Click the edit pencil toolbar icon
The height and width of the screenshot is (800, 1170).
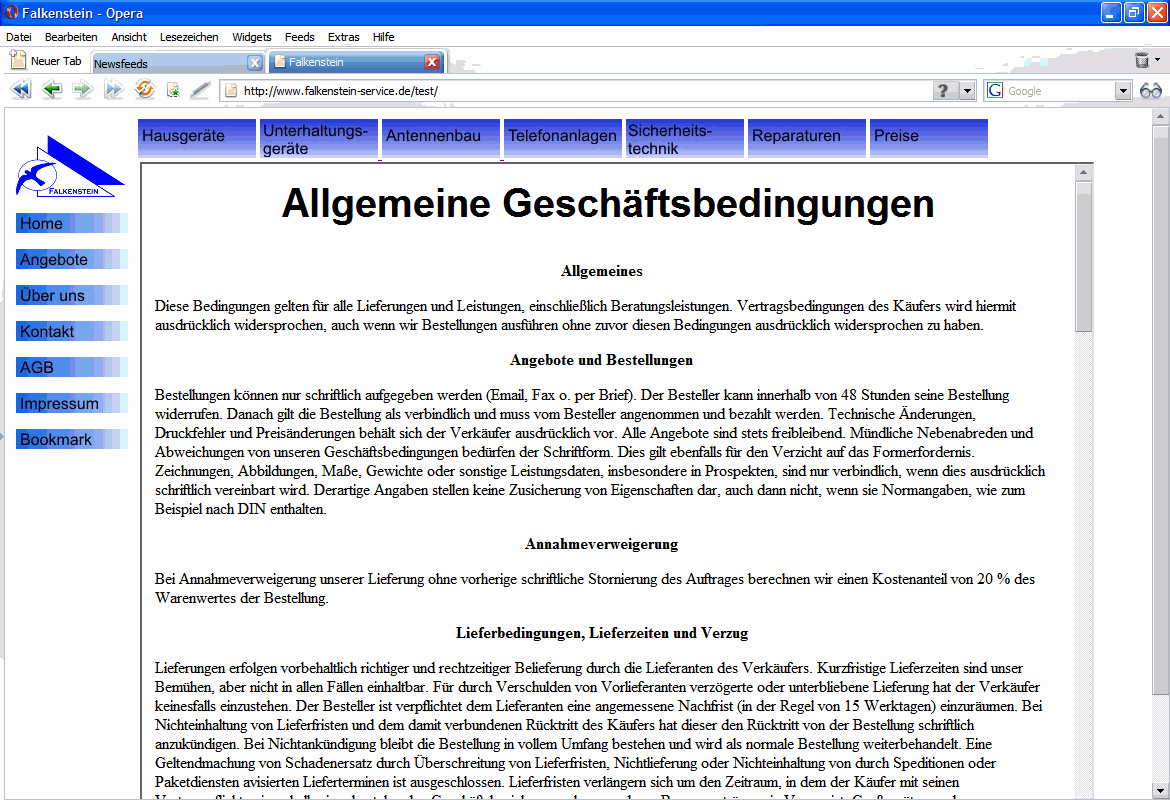pos(200,90)
